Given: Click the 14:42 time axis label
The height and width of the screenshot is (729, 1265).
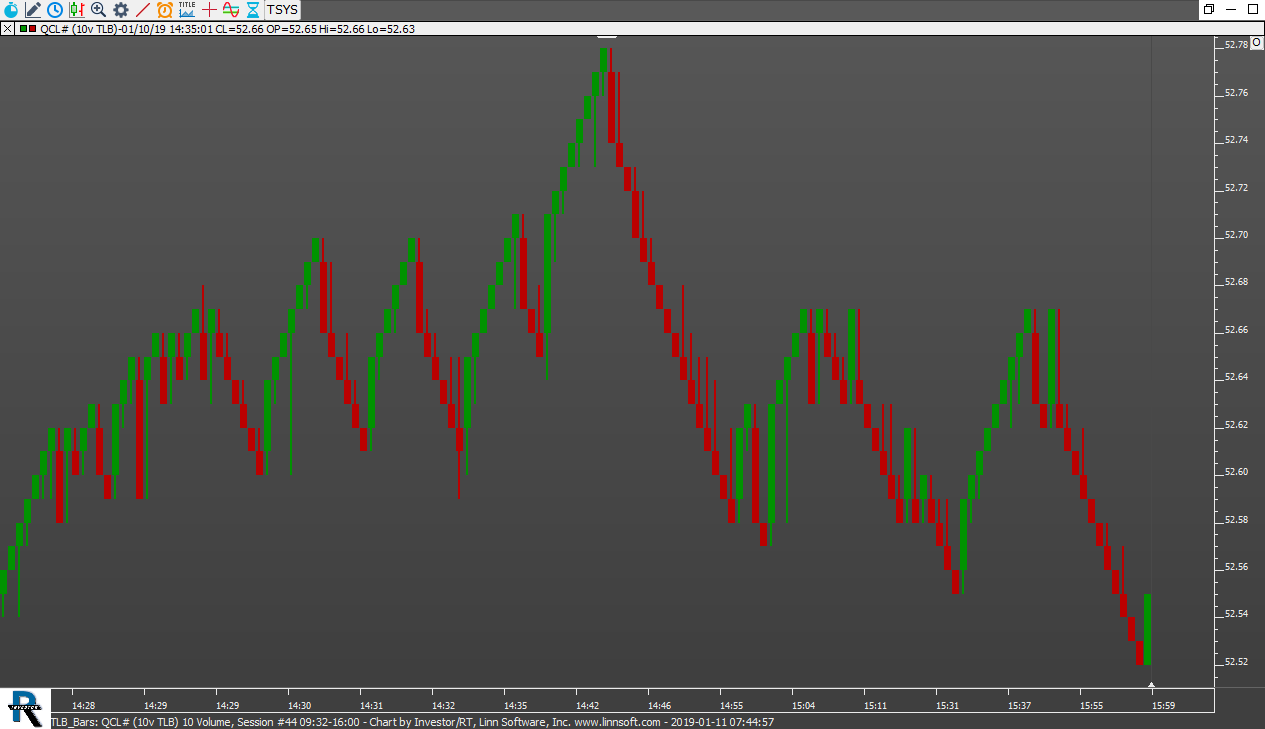Looking at the screenshot, I should click(587, 705).
